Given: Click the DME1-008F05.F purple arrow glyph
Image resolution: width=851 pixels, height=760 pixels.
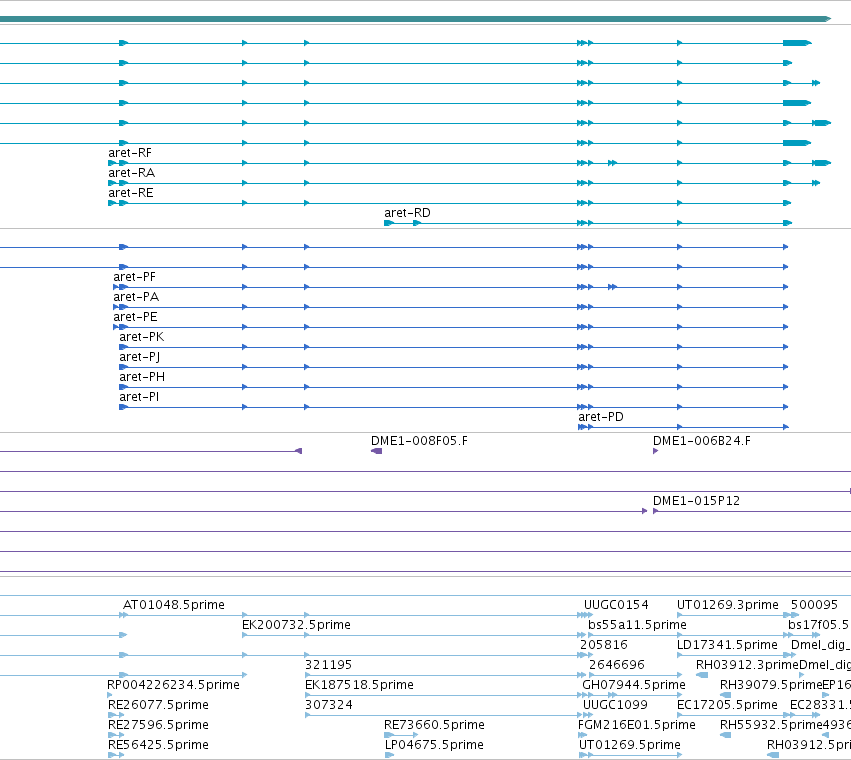Looking at the screenshot, I should click(376, 451).
